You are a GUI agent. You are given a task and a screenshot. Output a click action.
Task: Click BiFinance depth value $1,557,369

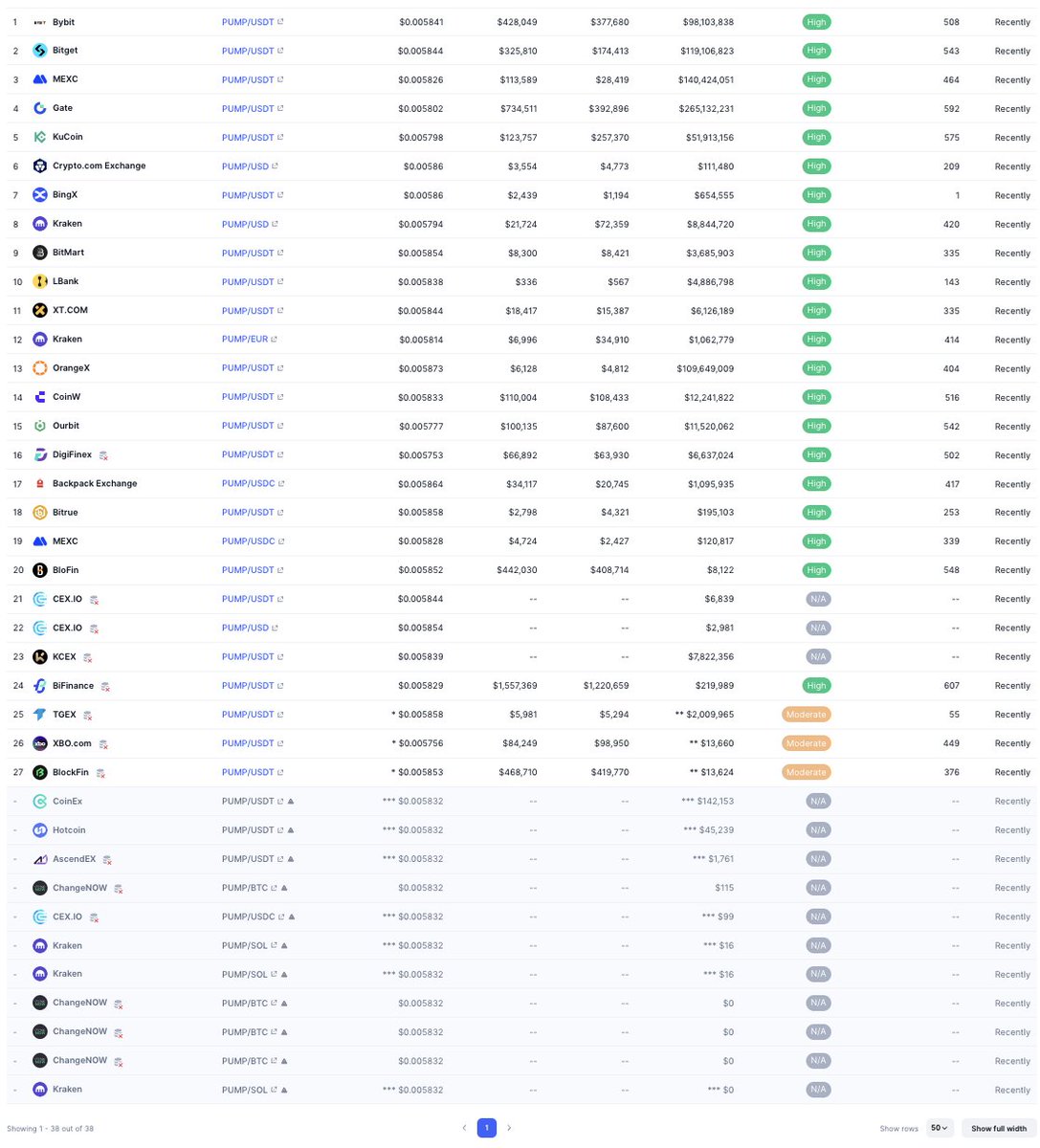515,686
